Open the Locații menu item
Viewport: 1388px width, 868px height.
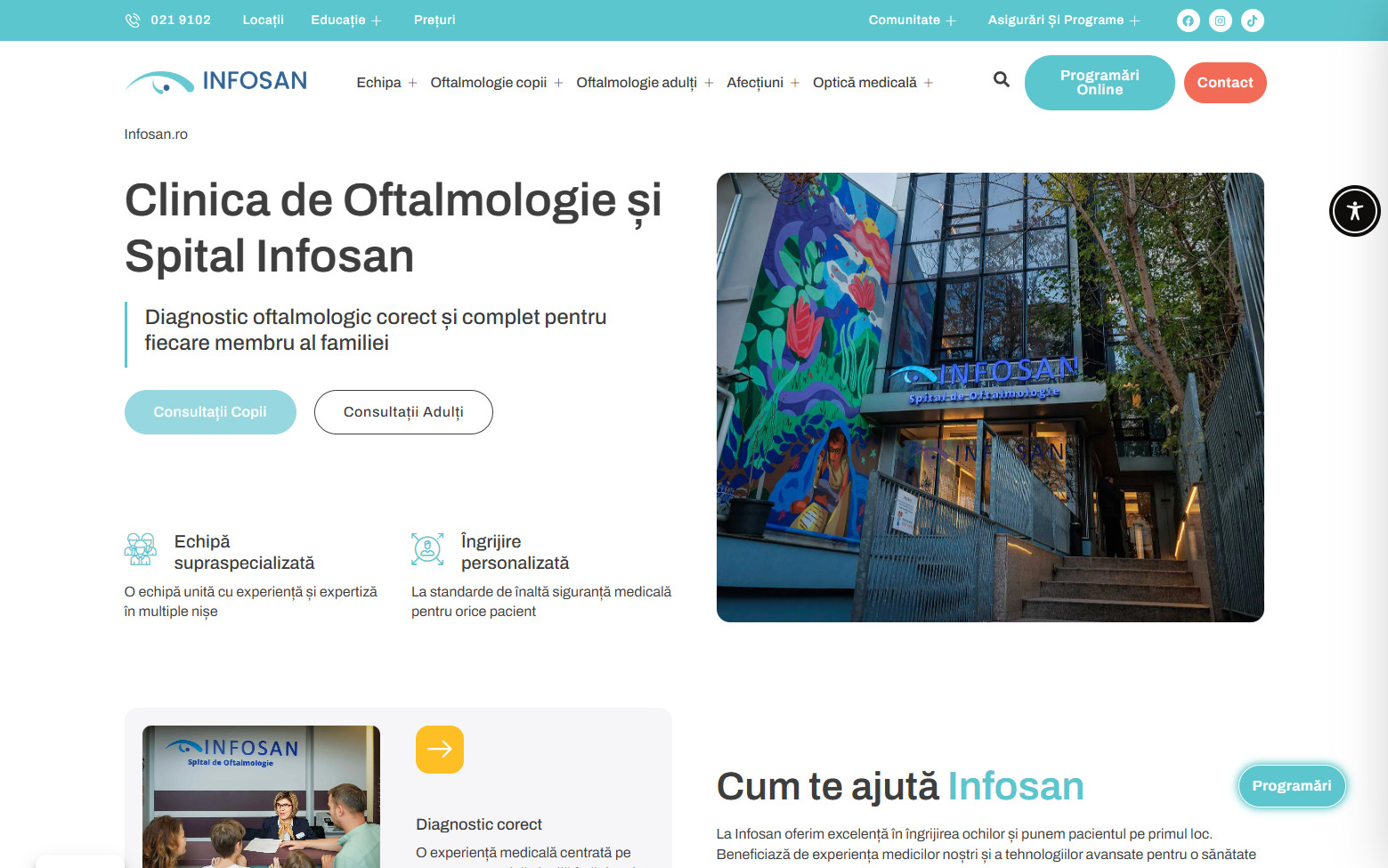(x=263, y=20)
